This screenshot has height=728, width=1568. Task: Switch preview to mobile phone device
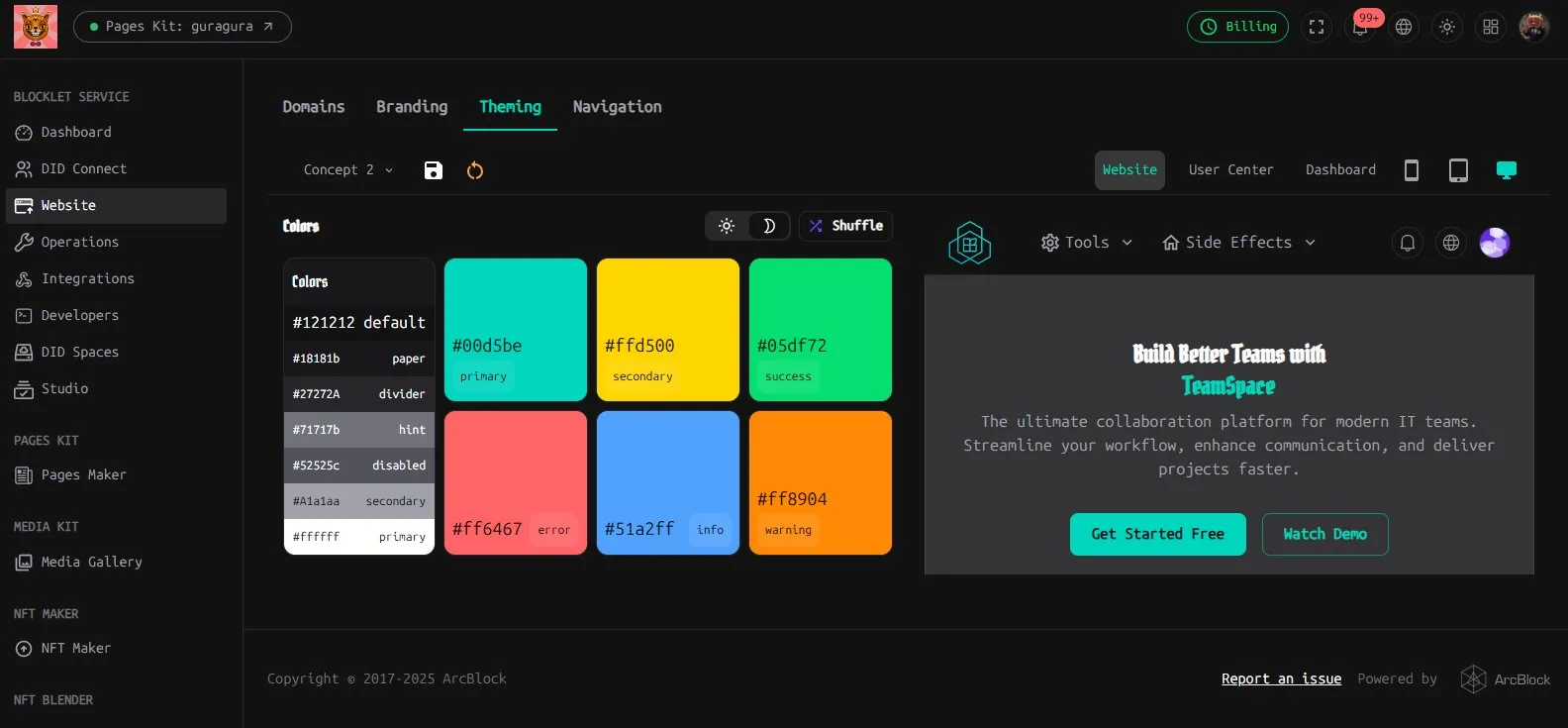[x=1412, y=170]
